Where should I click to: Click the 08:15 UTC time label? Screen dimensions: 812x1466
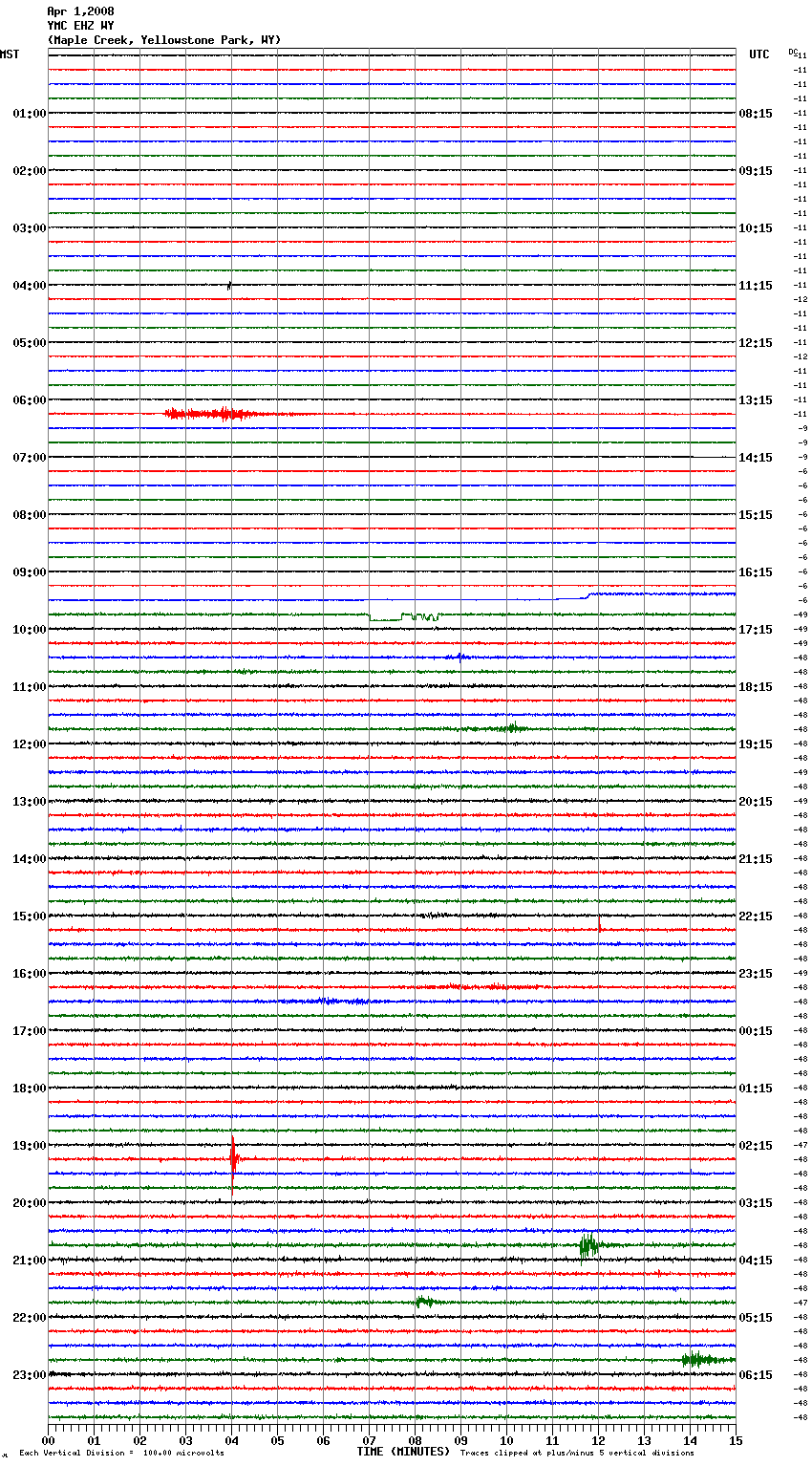[x=756, y=114]
